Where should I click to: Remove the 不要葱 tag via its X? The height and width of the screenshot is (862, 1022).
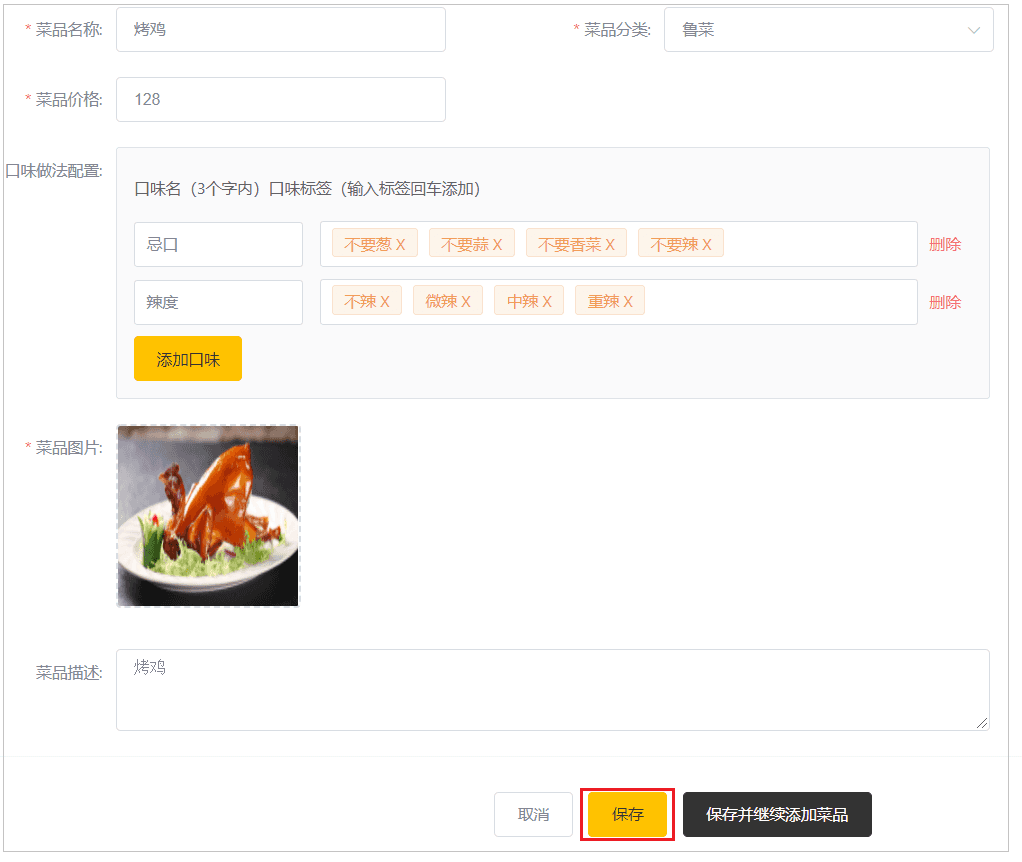(x=401, y=245)
